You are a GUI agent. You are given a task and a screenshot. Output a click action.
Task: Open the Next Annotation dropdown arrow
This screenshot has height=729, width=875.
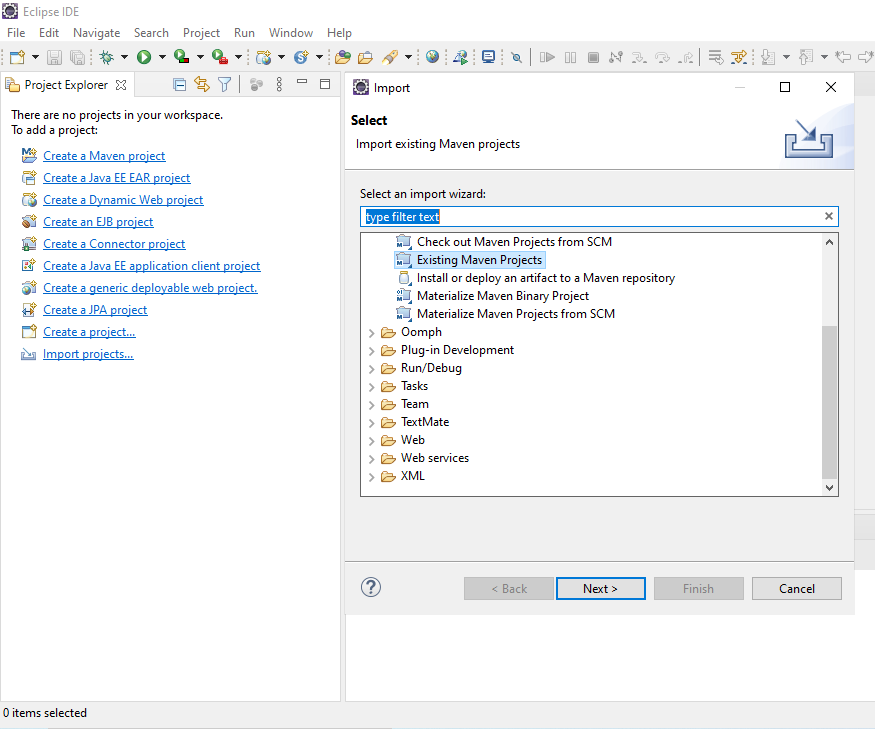pos(786,57)
